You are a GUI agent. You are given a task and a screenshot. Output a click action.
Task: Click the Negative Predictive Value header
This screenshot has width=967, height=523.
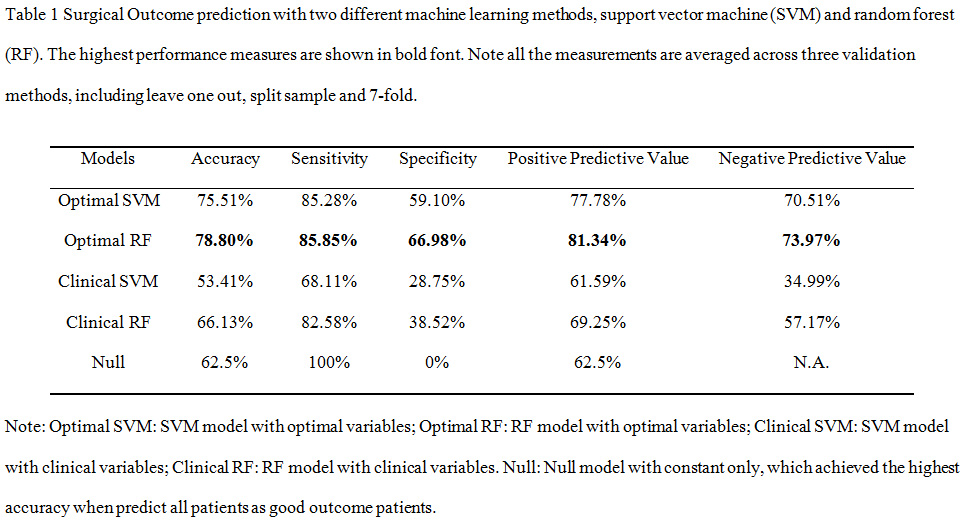(x=812, y=158)
